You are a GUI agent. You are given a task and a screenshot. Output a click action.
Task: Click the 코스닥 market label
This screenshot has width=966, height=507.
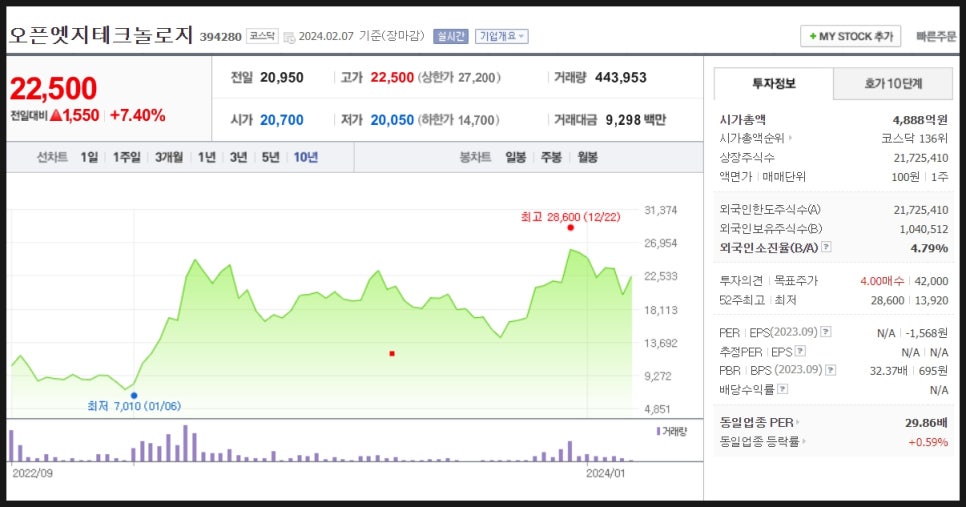tap(262, 36)
